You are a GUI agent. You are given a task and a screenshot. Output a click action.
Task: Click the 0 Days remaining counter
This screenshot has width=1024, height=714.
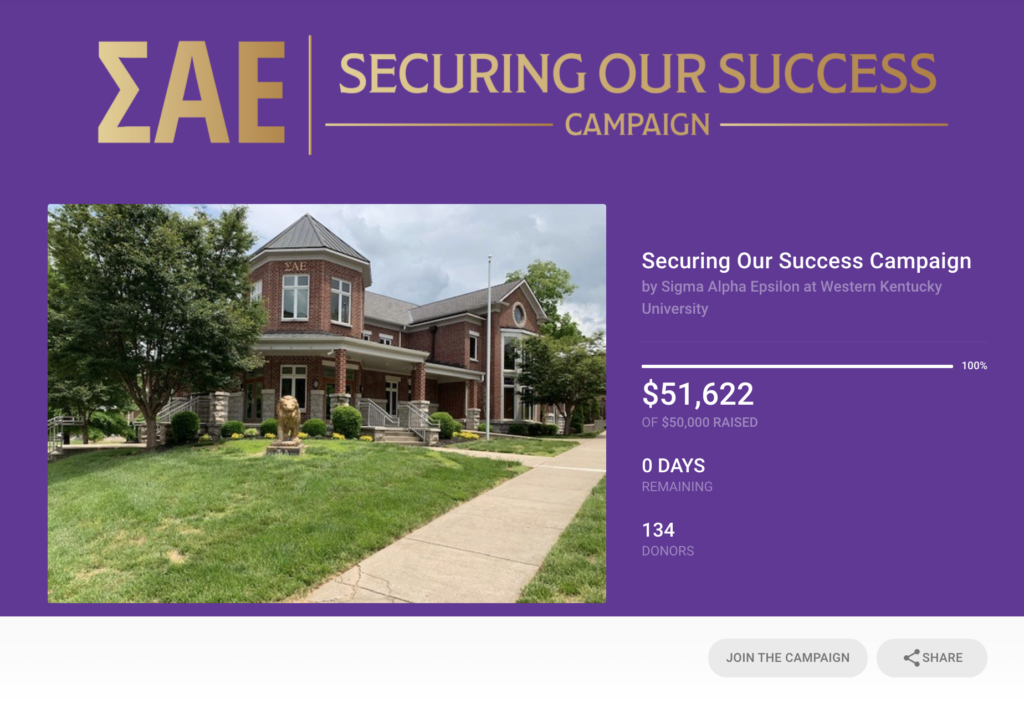pyautogui.click(x=673, y=466)
